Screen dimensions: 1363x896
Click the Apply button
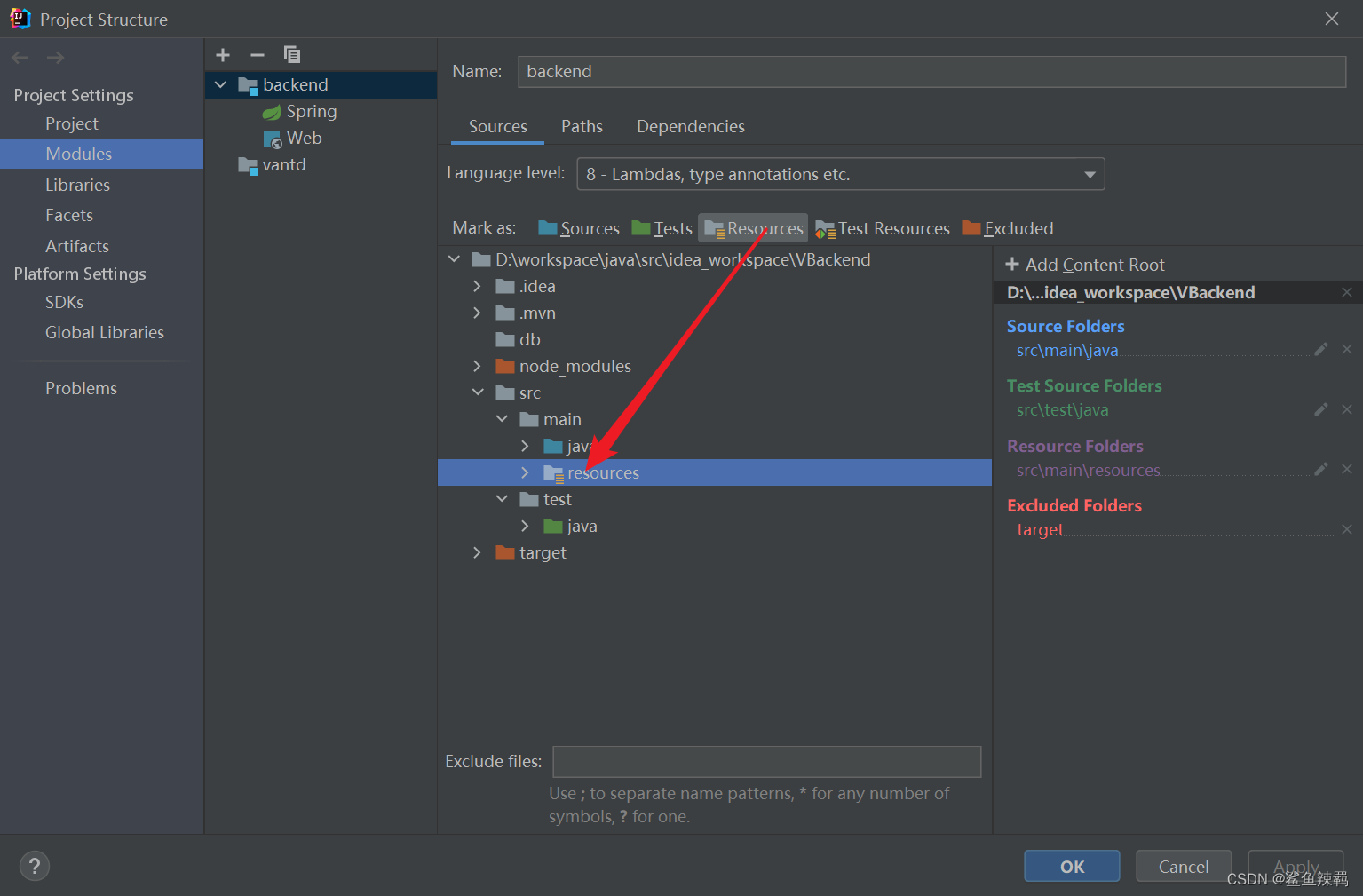tap(1296, 866)
